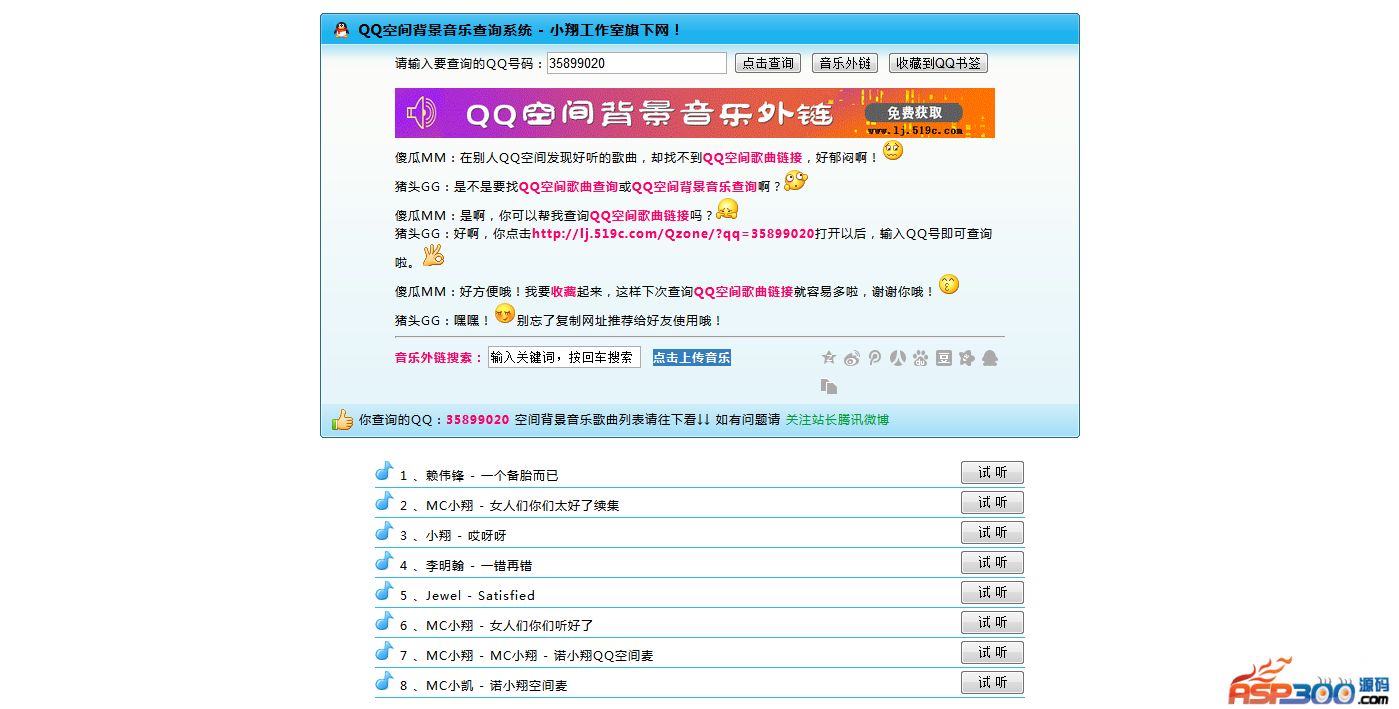Click 点击上传音乐 link
This screenshot has height=709, width=1399.
tap(692, 357)
